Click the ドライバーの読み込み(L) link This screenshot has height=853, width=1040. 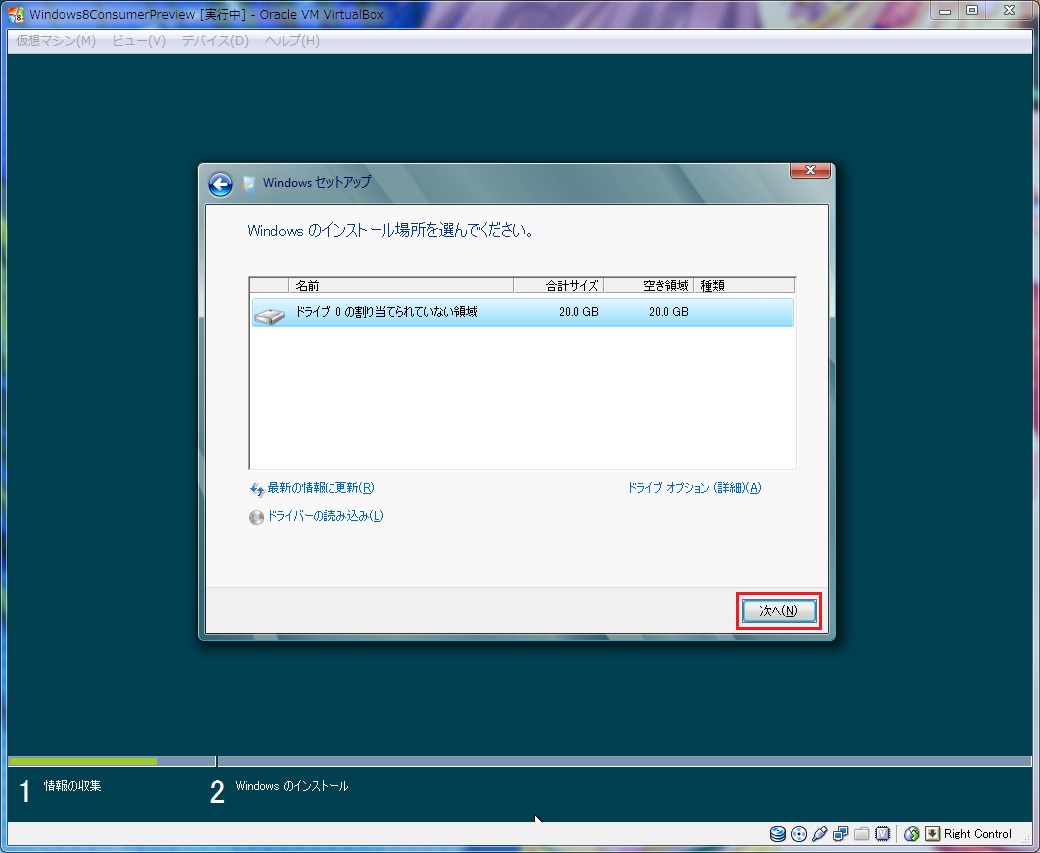tap(325, 516)
